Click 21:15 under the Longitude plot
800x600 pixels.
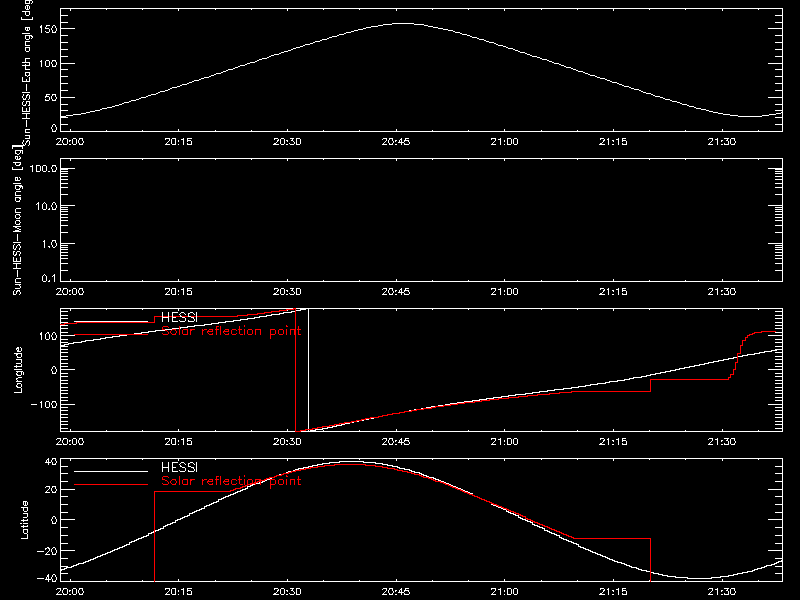click(x=613, y=441)
